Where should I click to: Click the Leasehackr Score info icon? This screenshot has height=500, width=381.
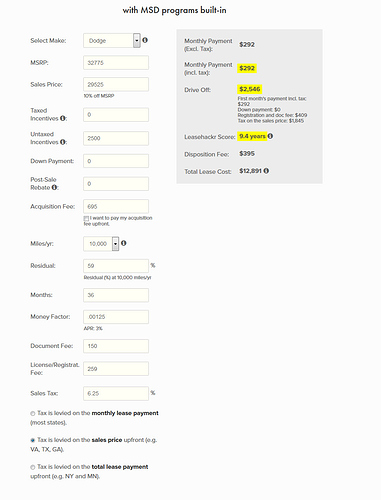coord(270,136)
